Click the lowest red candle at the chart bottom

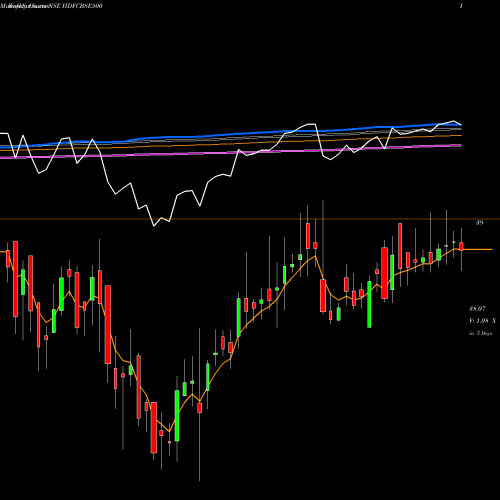tap(154, 427)
